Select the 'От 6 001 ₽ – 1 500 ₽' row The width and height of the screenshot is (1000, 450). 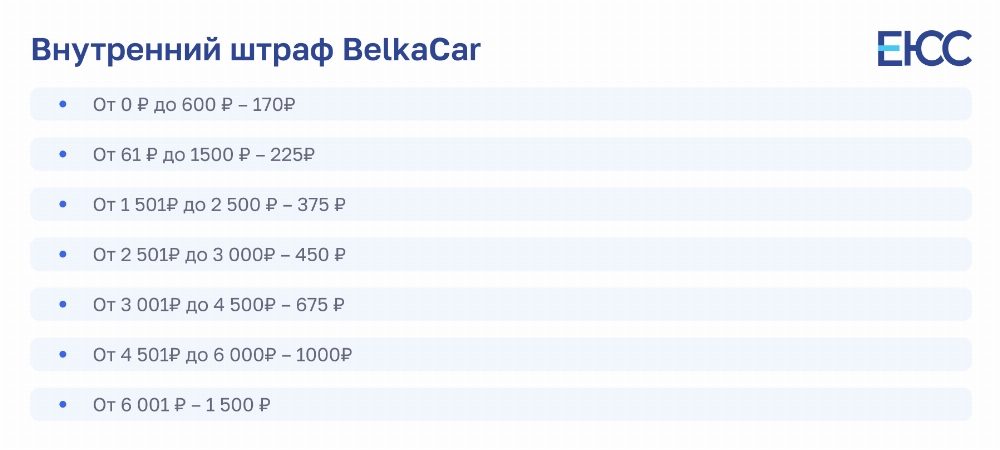[501, 404]
